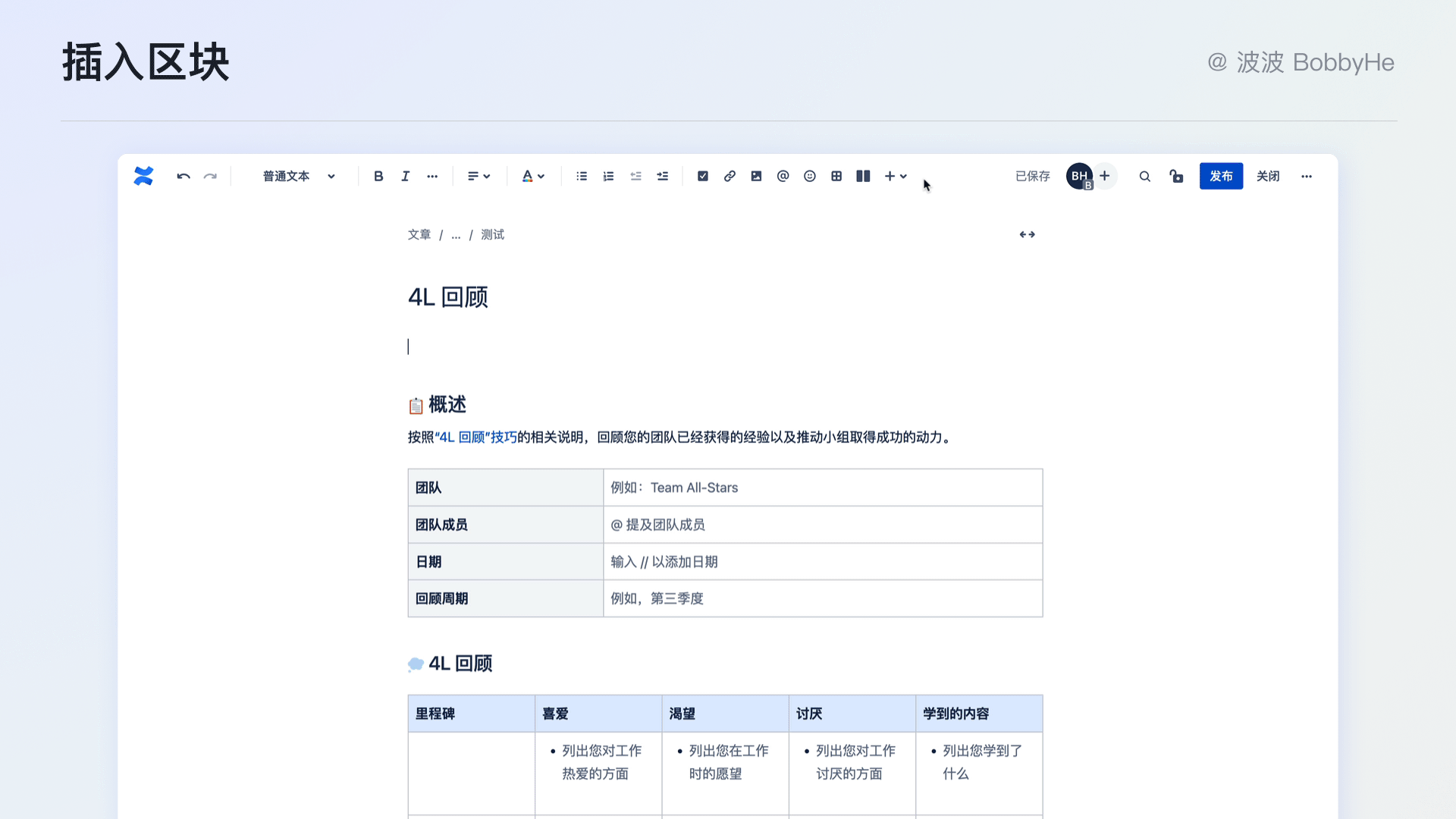
Task: Insert a column layout
Action: coord(863,176)
